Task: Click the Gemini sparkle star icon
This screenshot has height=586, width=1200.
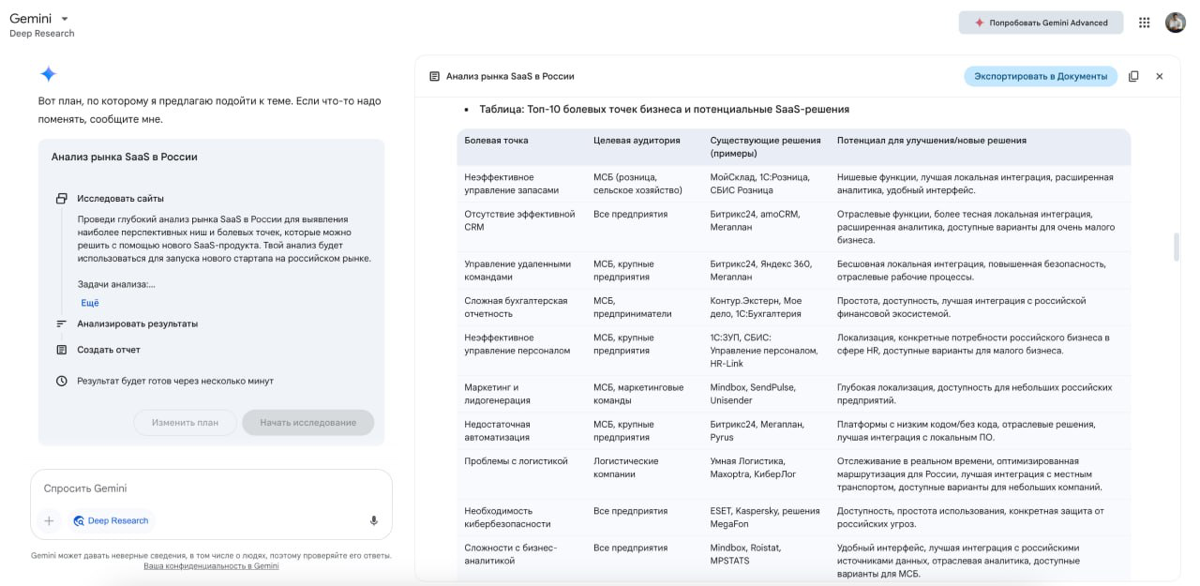Action: point(48,74)
